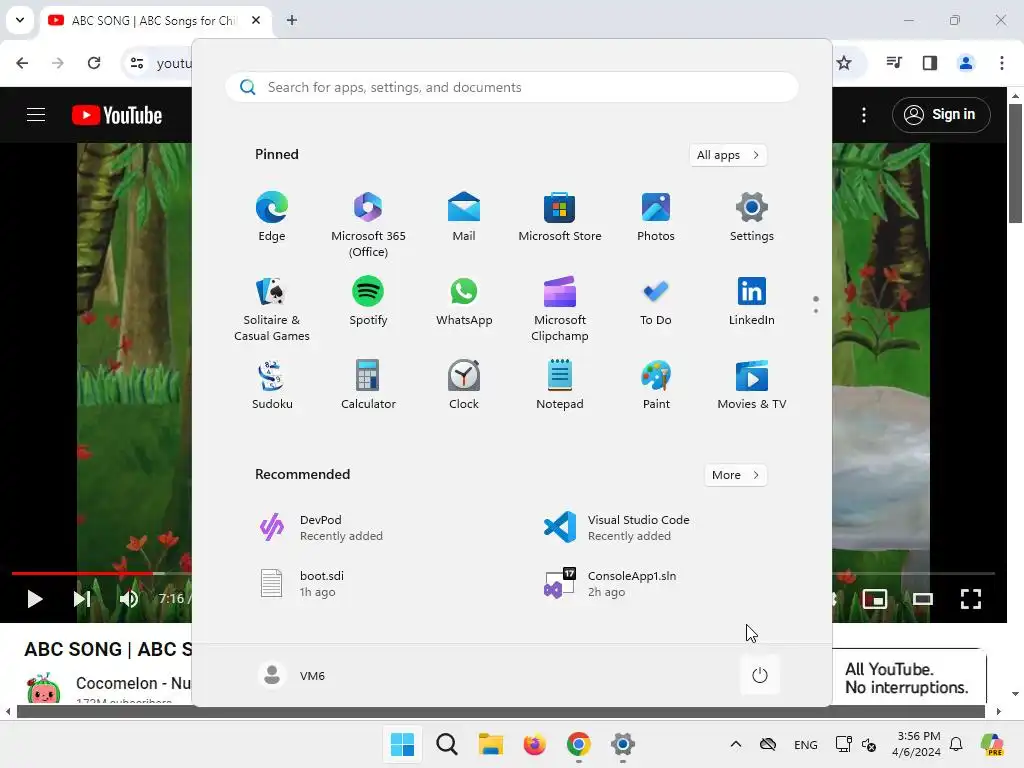The height and width of the screenshot is (768, 1024).
Task: Launch Microsoft Clipchamp
Action: point(560,309)
